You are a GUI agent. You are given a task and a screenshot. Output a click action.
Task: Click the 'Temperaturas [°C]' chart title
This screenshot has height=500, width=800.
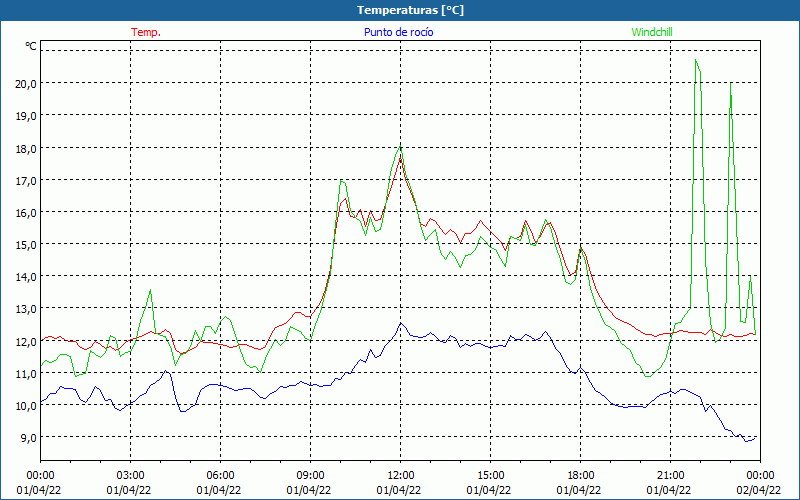[410, 10]
